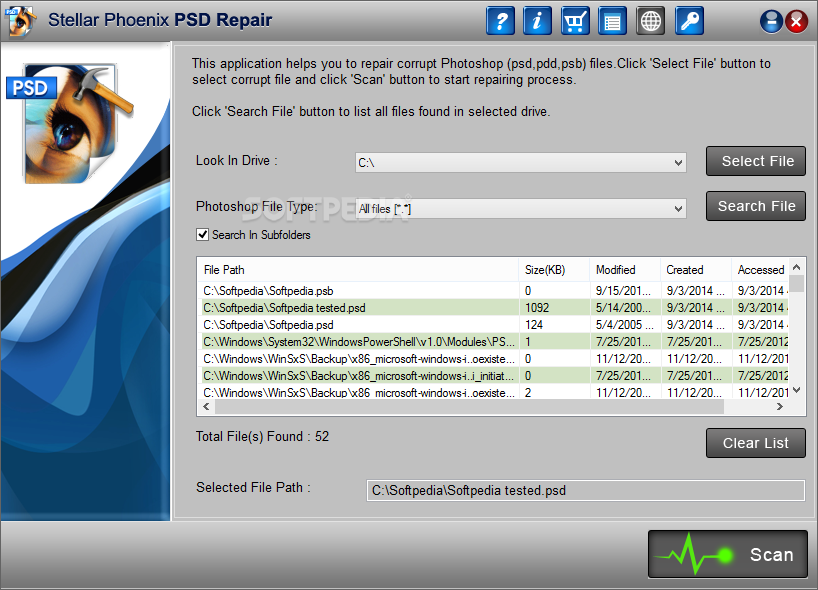The height and width of the screenshot is (590, 818).
Task: Open the Photoshop File Type dropdown
Action: [521, 209]
